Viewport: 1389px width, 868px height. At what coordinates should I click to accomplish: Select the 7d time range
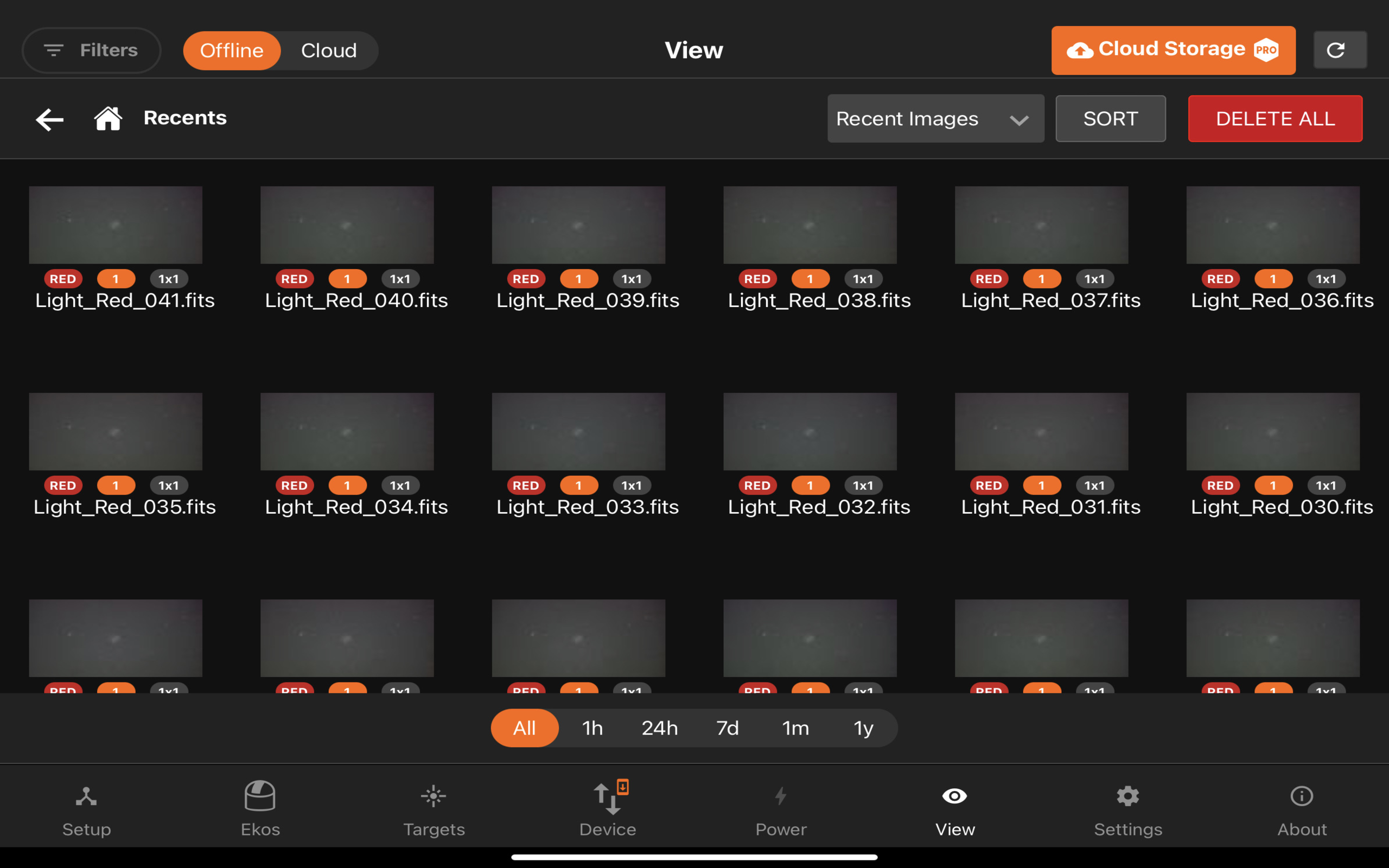(727, 728)
